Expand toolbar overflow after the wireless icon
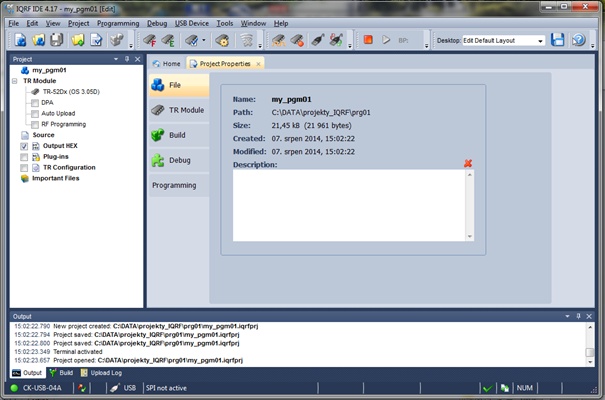This screenshot has width=605, height=400. pos(260,46)
